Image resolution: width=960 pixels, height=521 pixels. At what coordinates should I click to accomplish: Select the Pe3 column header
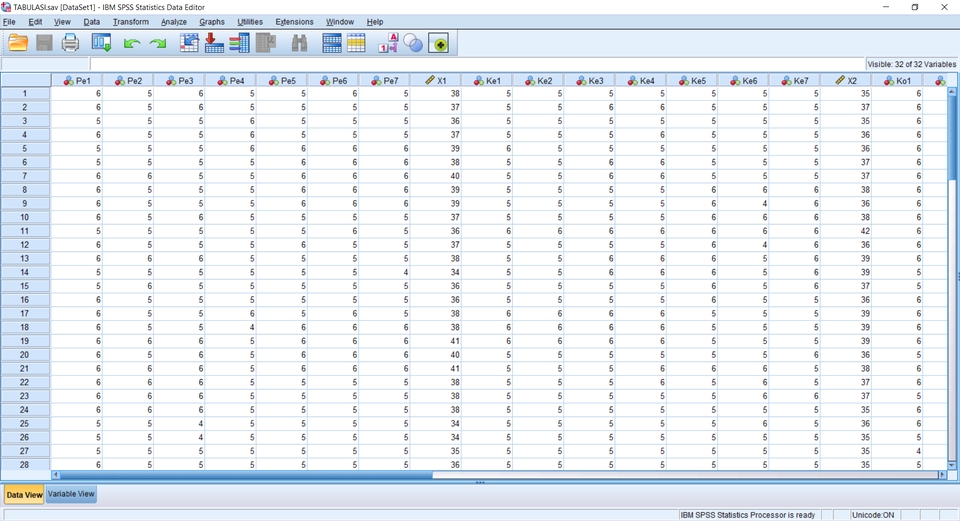point(179,80)
